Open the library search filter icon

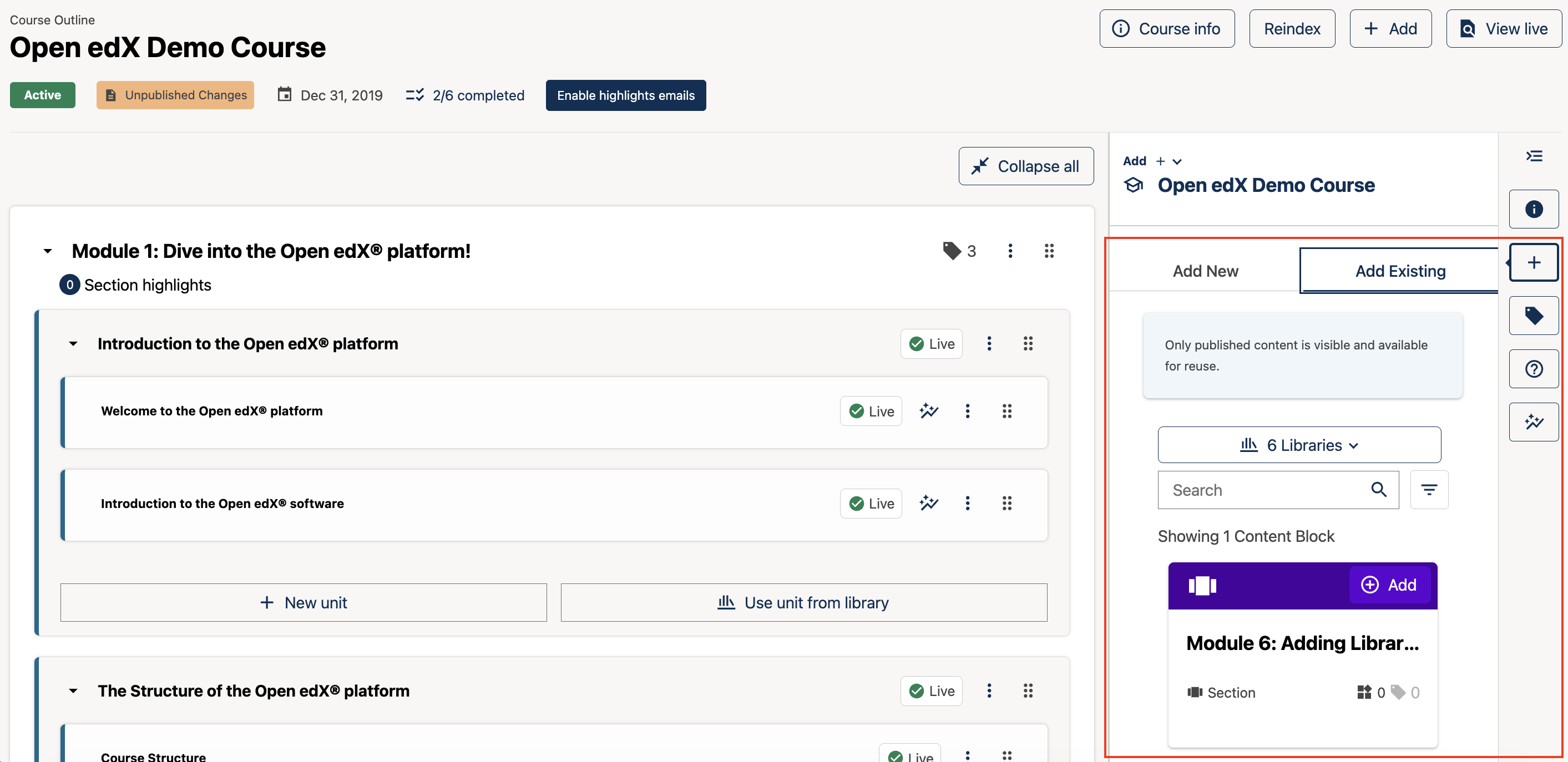[x=1429, y=489]
